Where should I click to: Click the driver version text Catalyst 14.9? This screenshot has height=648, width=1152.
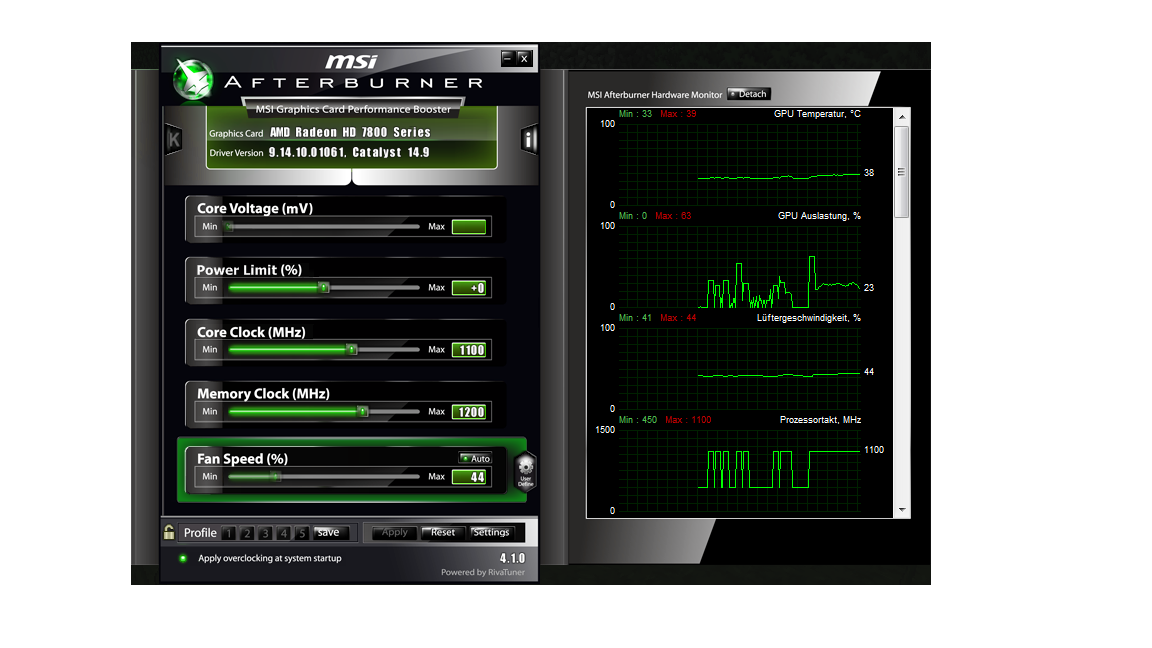[391, 152]
